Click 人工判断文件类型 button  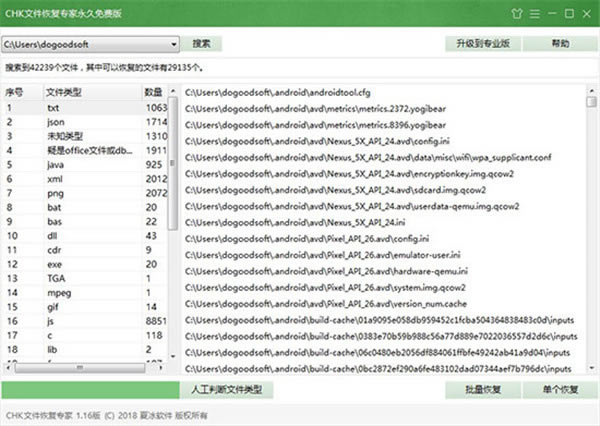[x=224, y=389]
